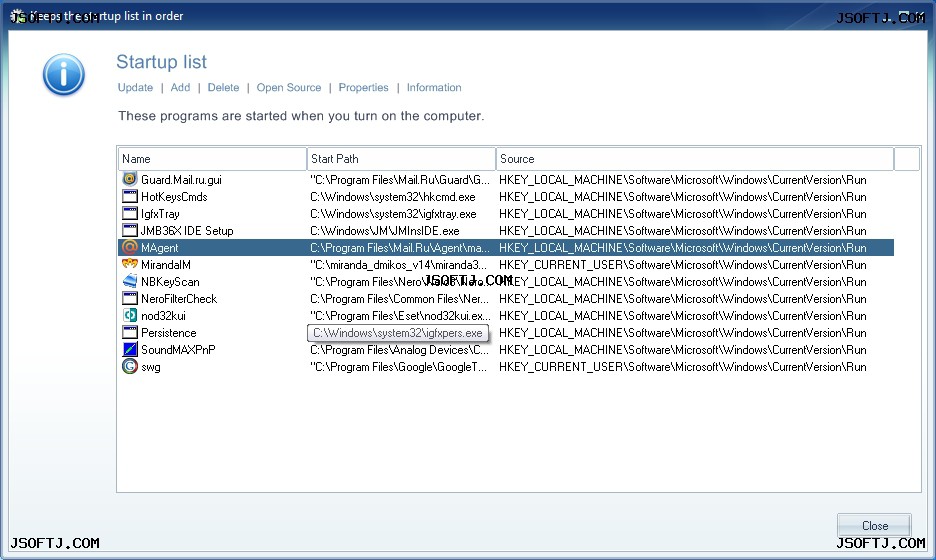Image resolution: width=936 pixels, height=560 pixels.
Task: Select the NeroFilterCheck entry name
Action: (x=179, y=299)
